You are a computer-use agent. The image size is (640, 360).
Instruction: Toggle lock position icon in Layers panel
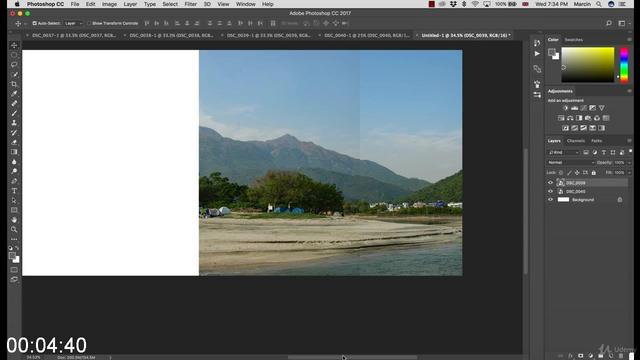[577, 173]
